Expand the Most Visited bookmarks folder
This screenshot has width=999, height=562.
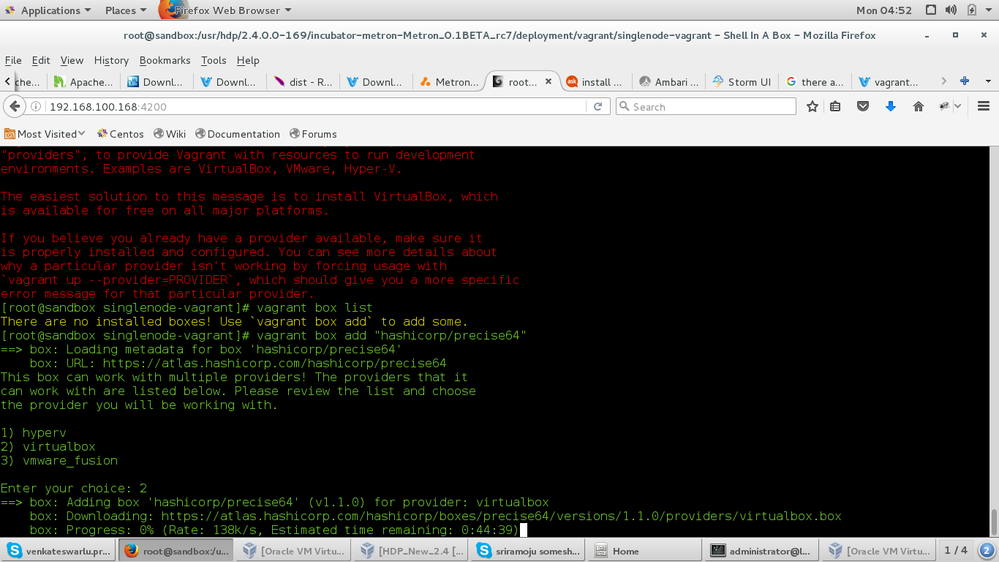(x=45, y=134)
